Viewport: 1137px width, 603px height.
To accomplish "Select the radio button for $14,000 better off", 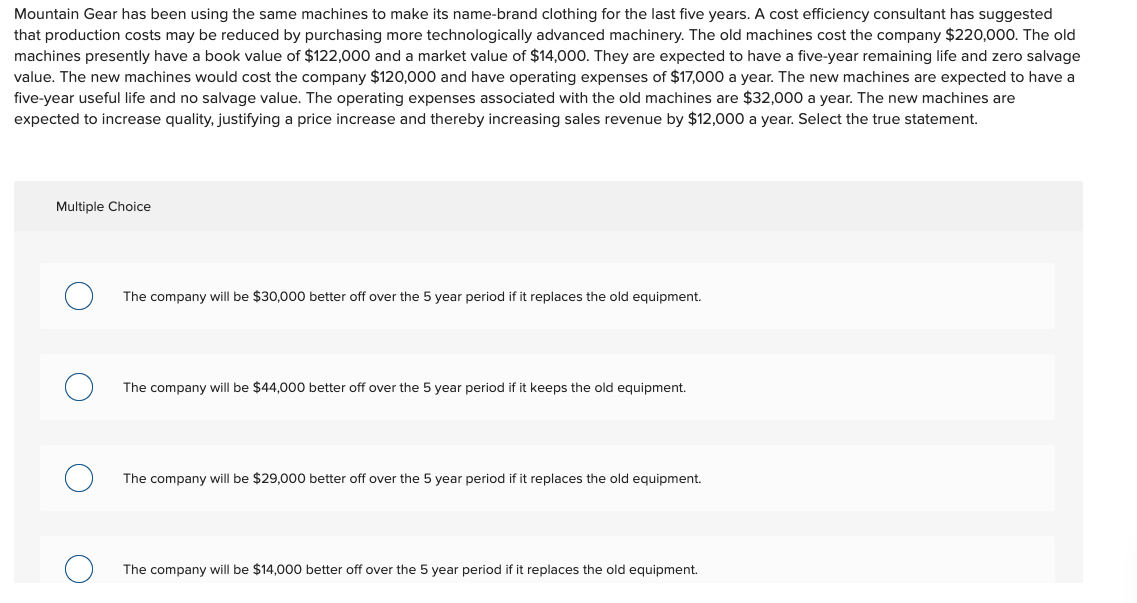I will click(78, 569).
